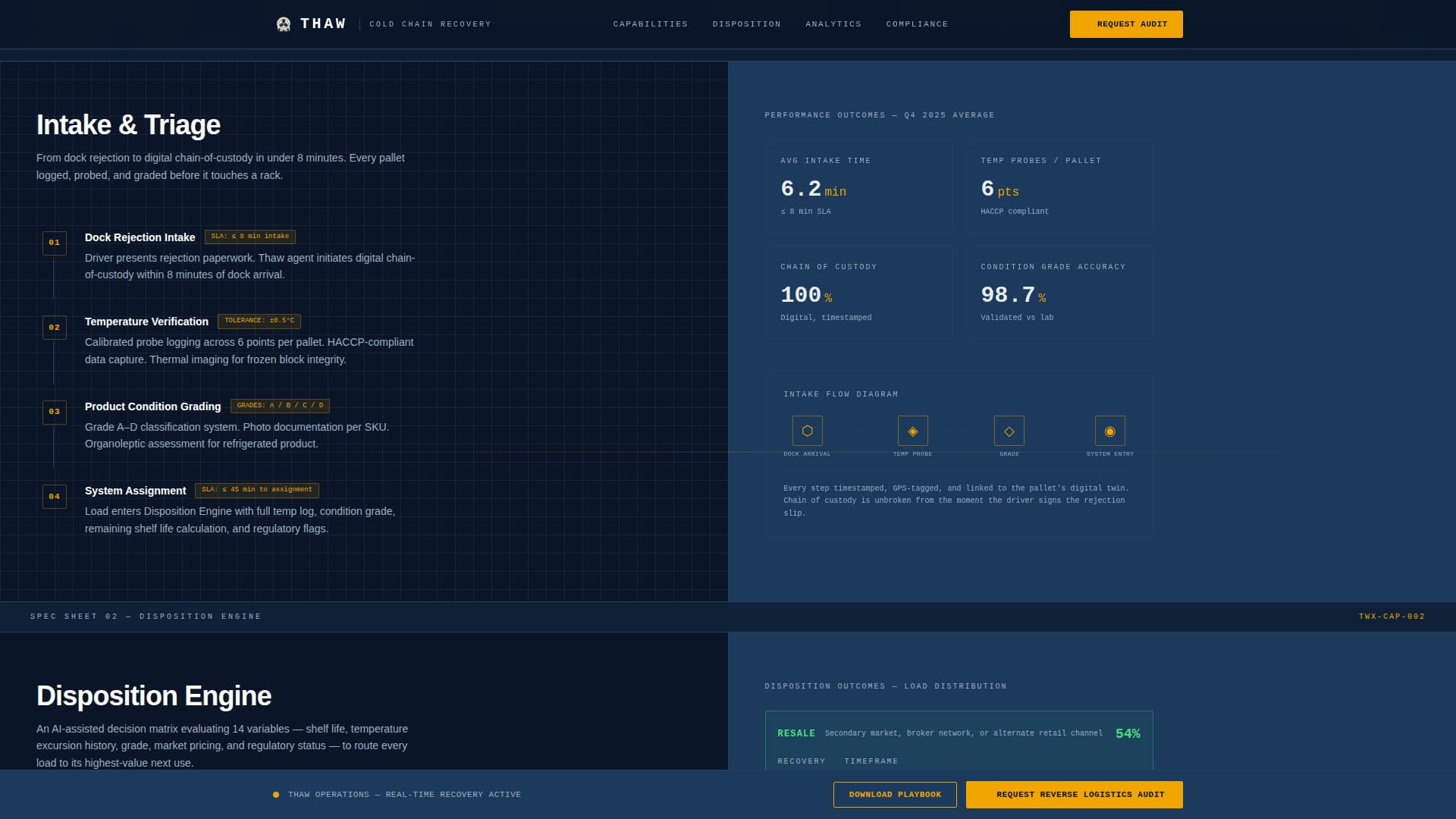Click the step 03 number badge

pyautogui.click(x=55, y=412)
